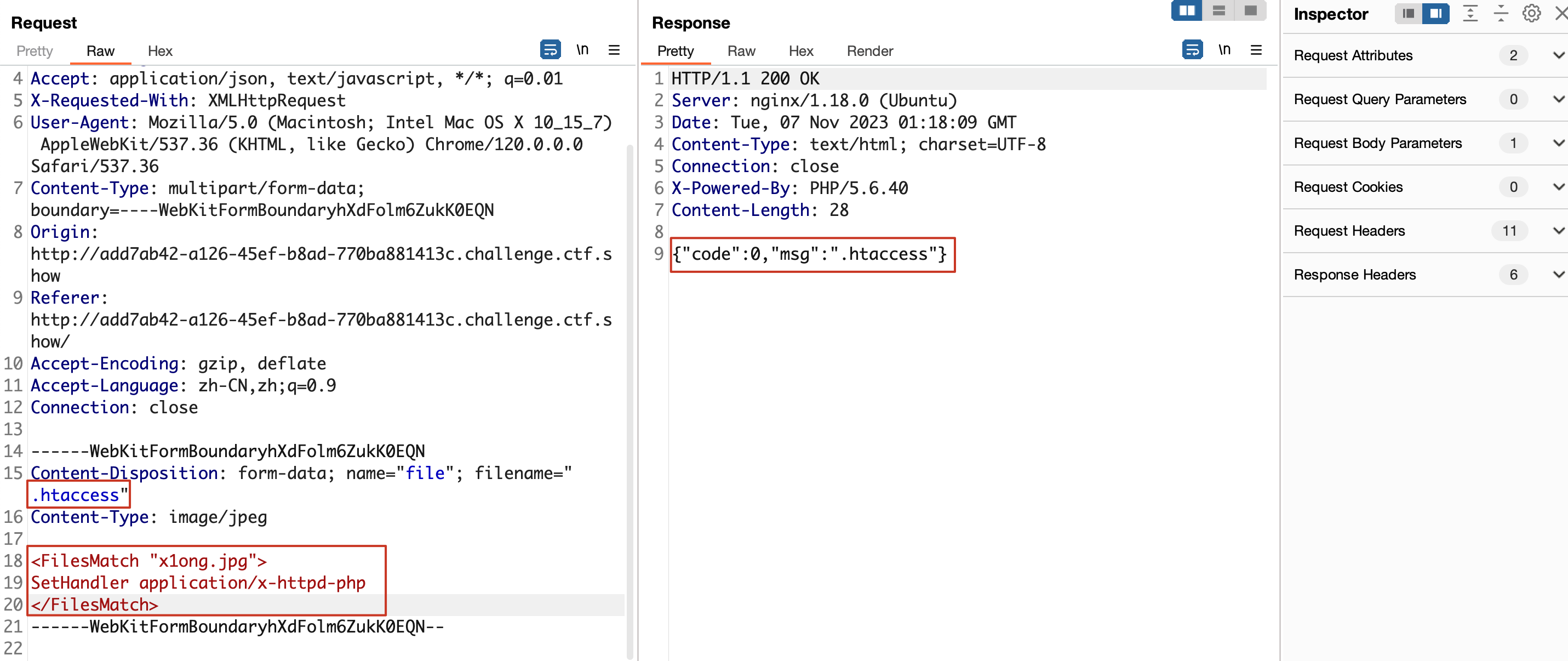1568x661 pixels.
Task: Click the Request Cookies label
Action: [x=1348, y=187]
